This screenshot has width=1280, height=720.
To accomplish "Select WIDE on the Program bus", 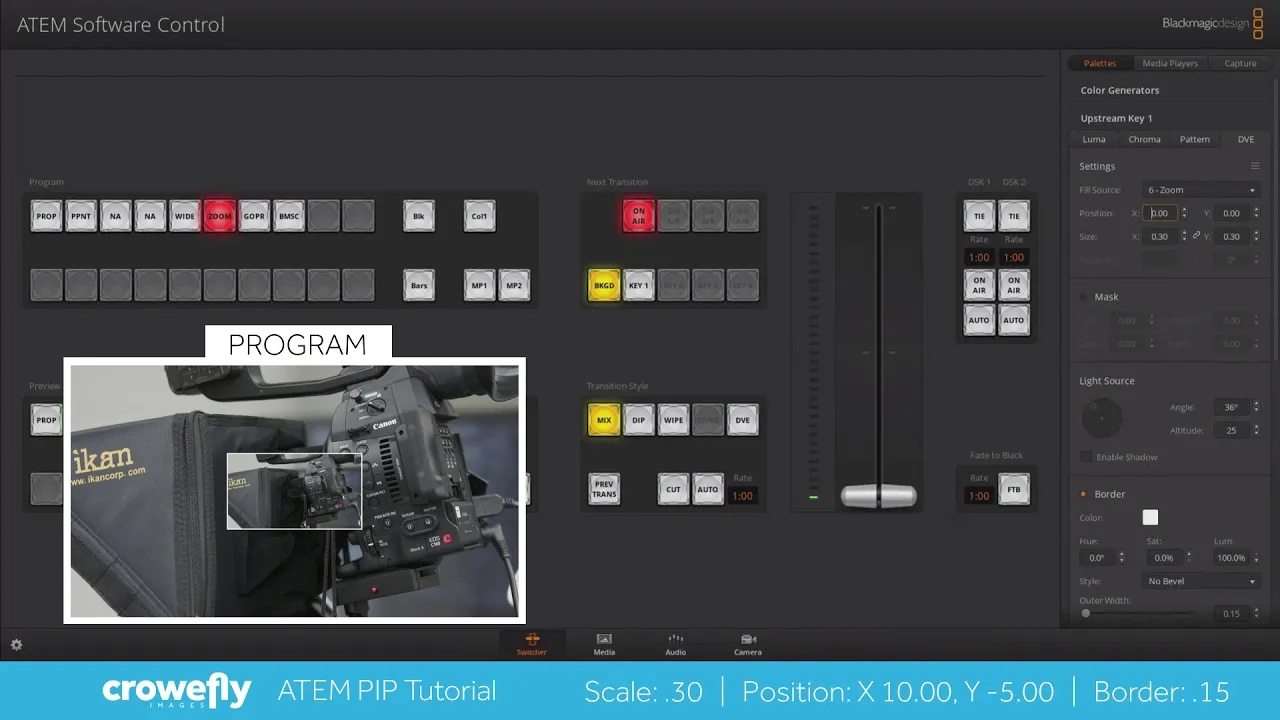I will 185,216.
